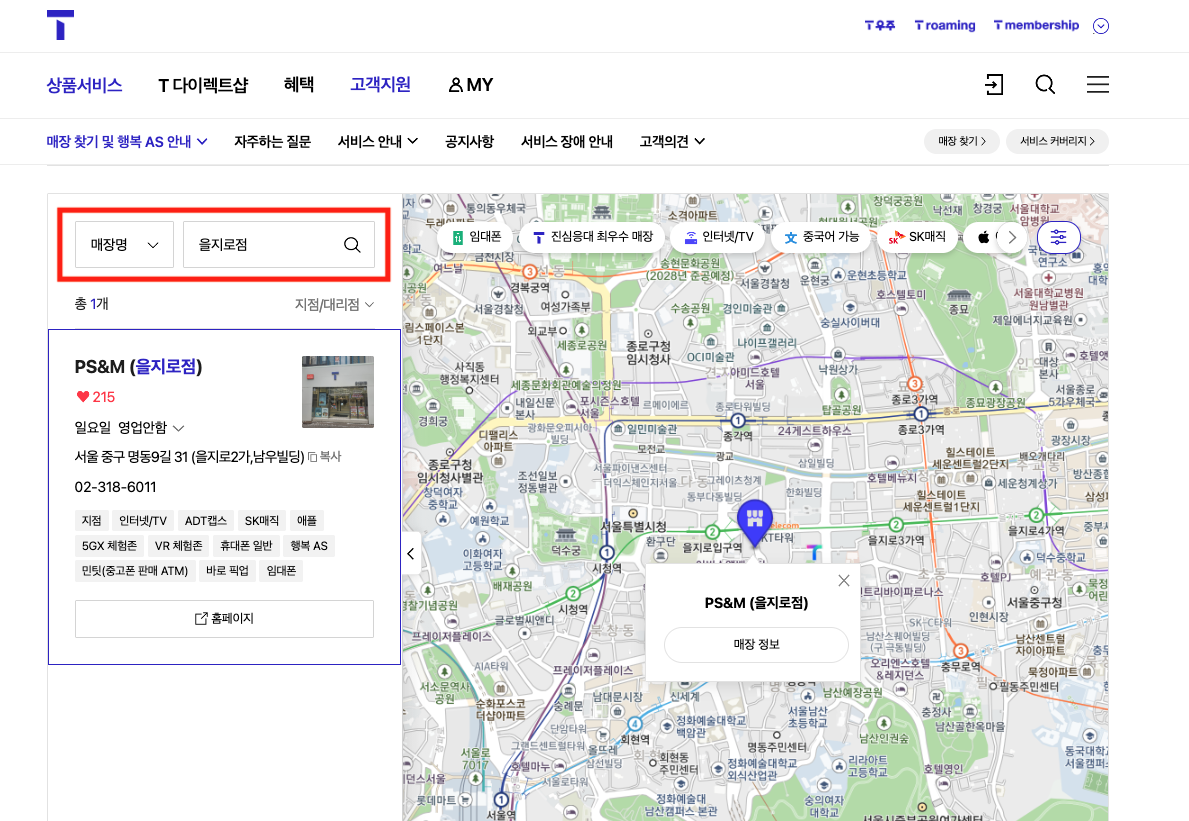Toggle the SK매직 filter chip
The image size is (1189, 821).
click(x=917, y=237)
